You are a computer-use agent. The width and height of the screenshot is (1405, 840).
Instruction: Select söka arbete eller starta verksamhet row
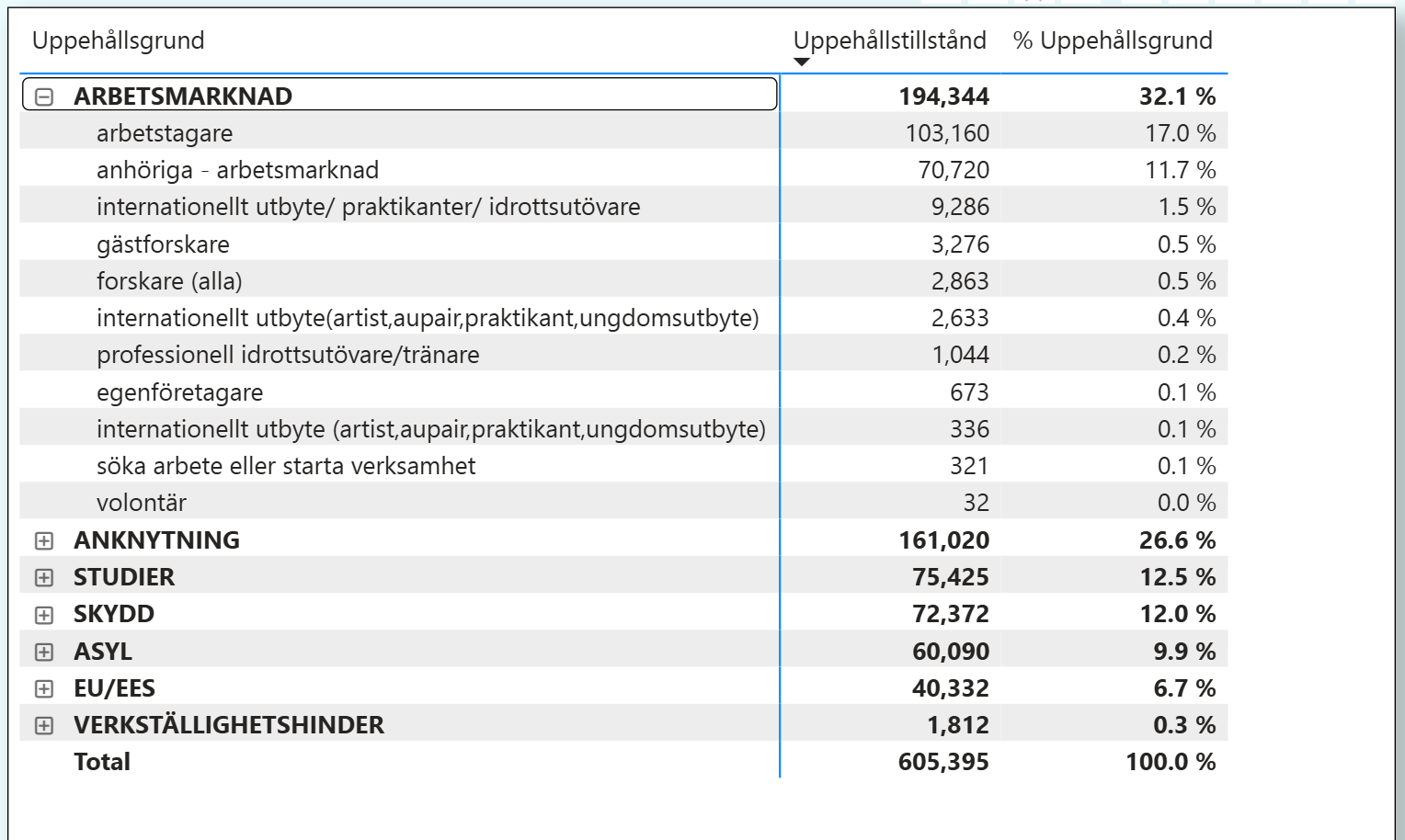(x=286, y=466)
